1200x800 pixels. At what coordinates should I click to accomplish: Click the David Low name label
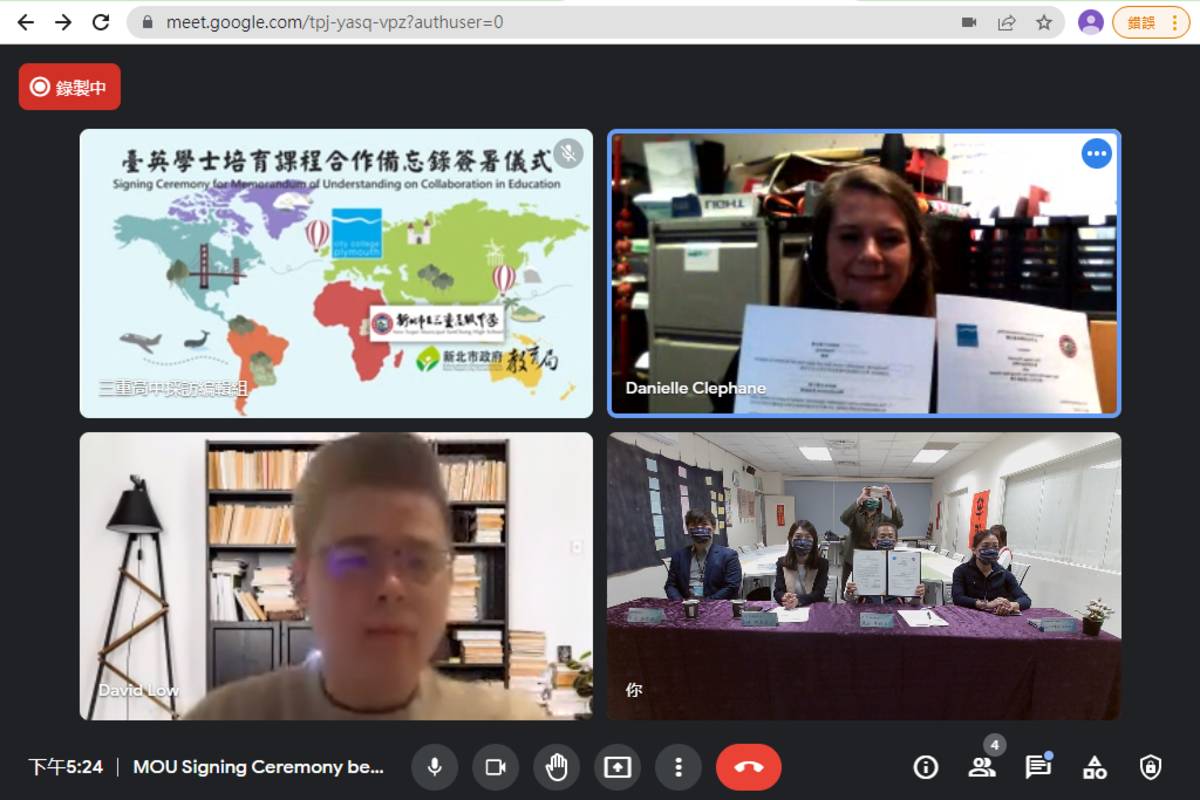pyautogui.click(x=138, y=690)
